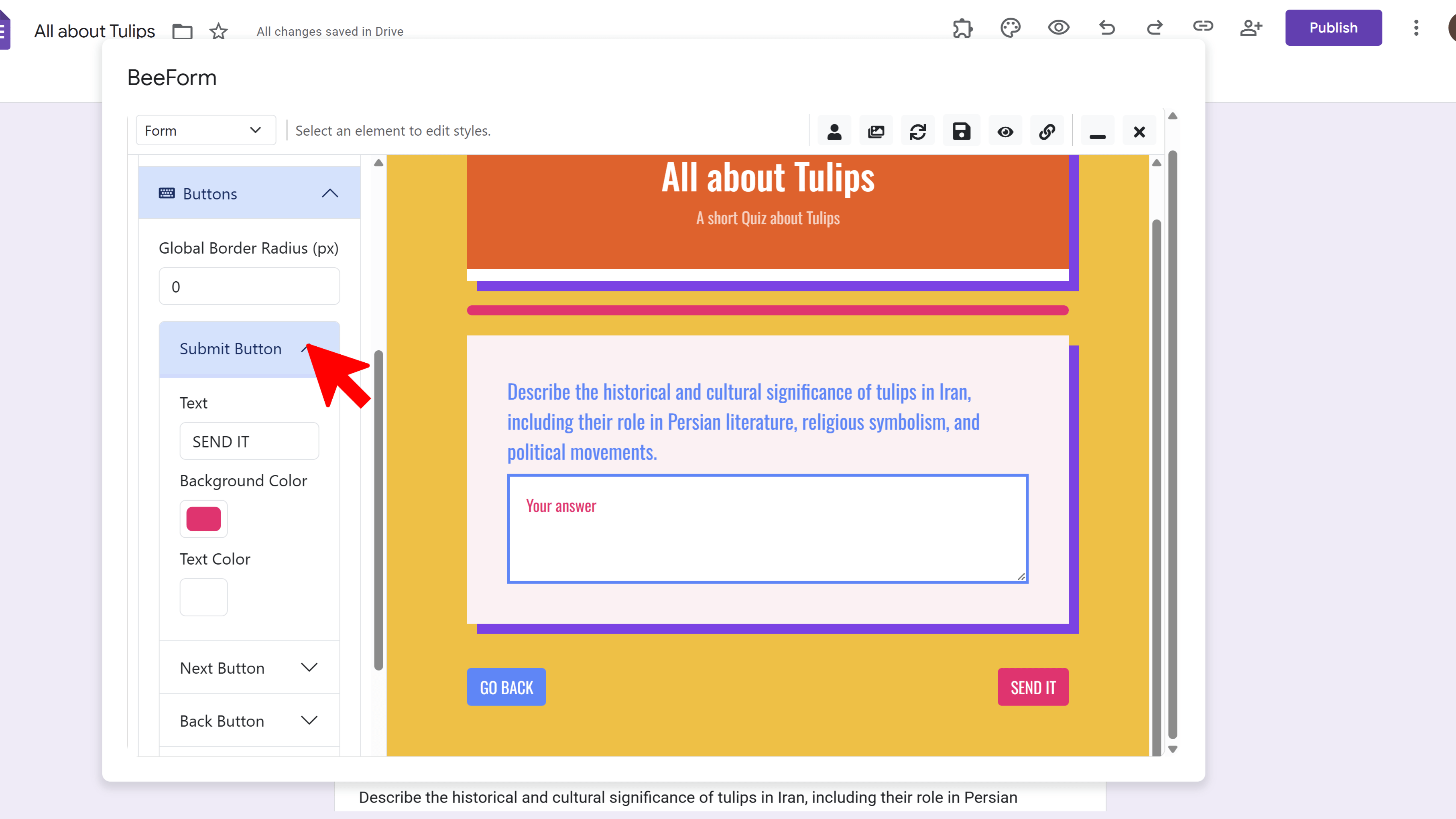Open the three-dot more options menu
The width and height of the screenshot is (1456, 819).
(x=1416, y=28)
